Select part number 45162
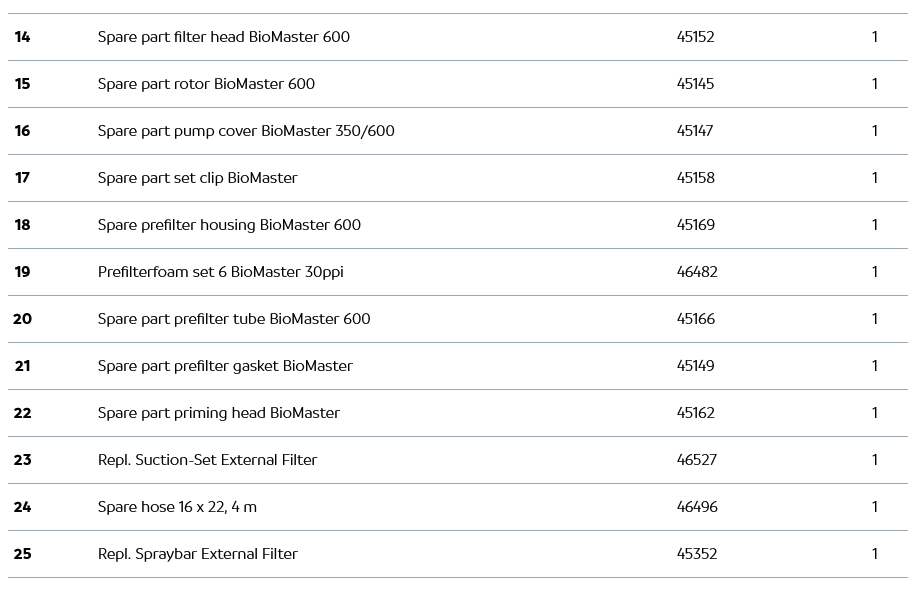Image resolution: width=921 pixels, height=606 pixels. tap(695, 413)
